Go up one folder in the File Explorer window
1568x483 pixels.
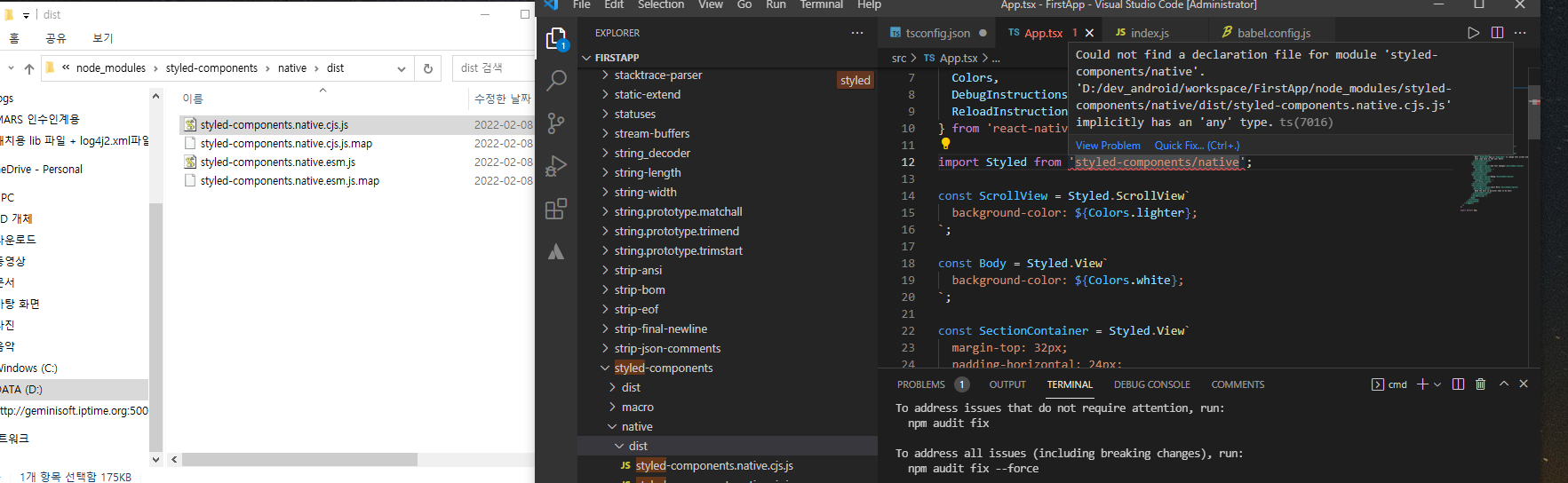29,68
